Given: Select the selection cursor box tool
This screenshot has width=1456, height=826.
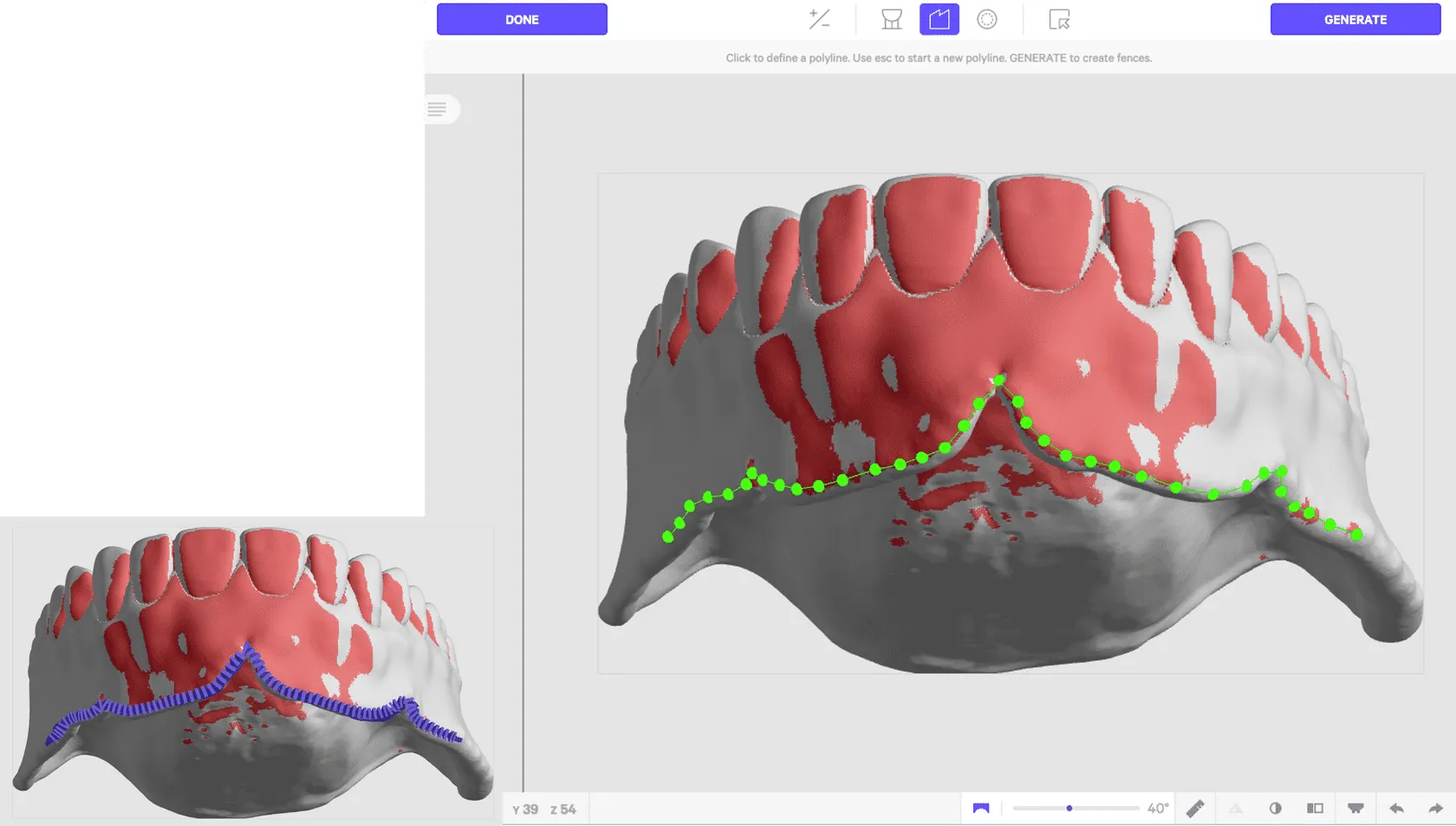Looking at the screenshot, I should point(1059,19).
